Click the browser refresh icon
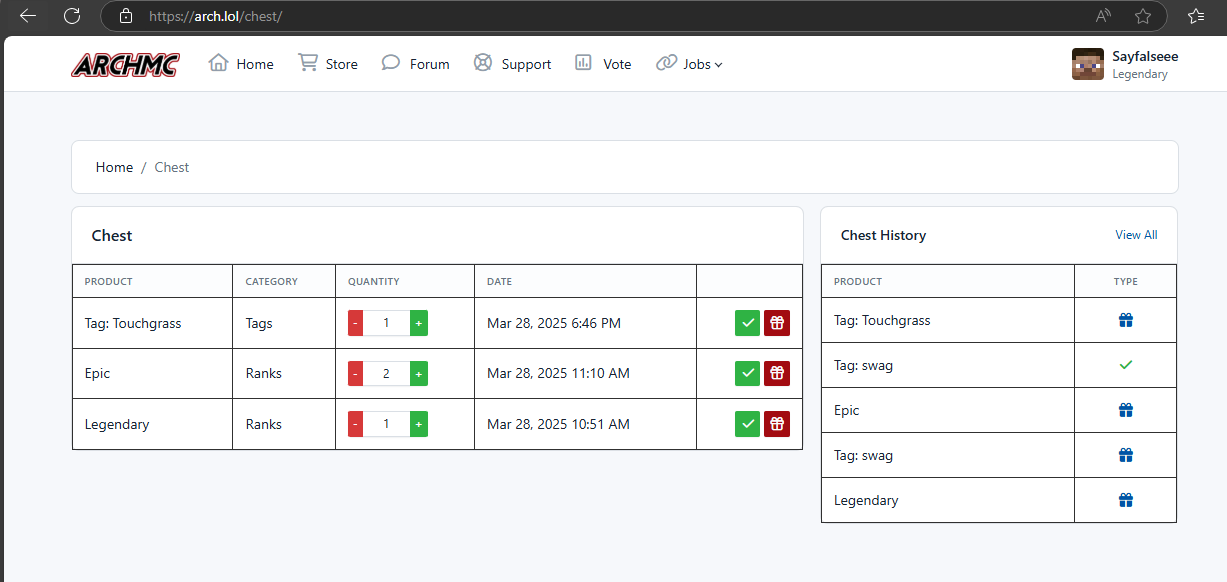This screenshot has width=1227, height=582. coord(72,16)
